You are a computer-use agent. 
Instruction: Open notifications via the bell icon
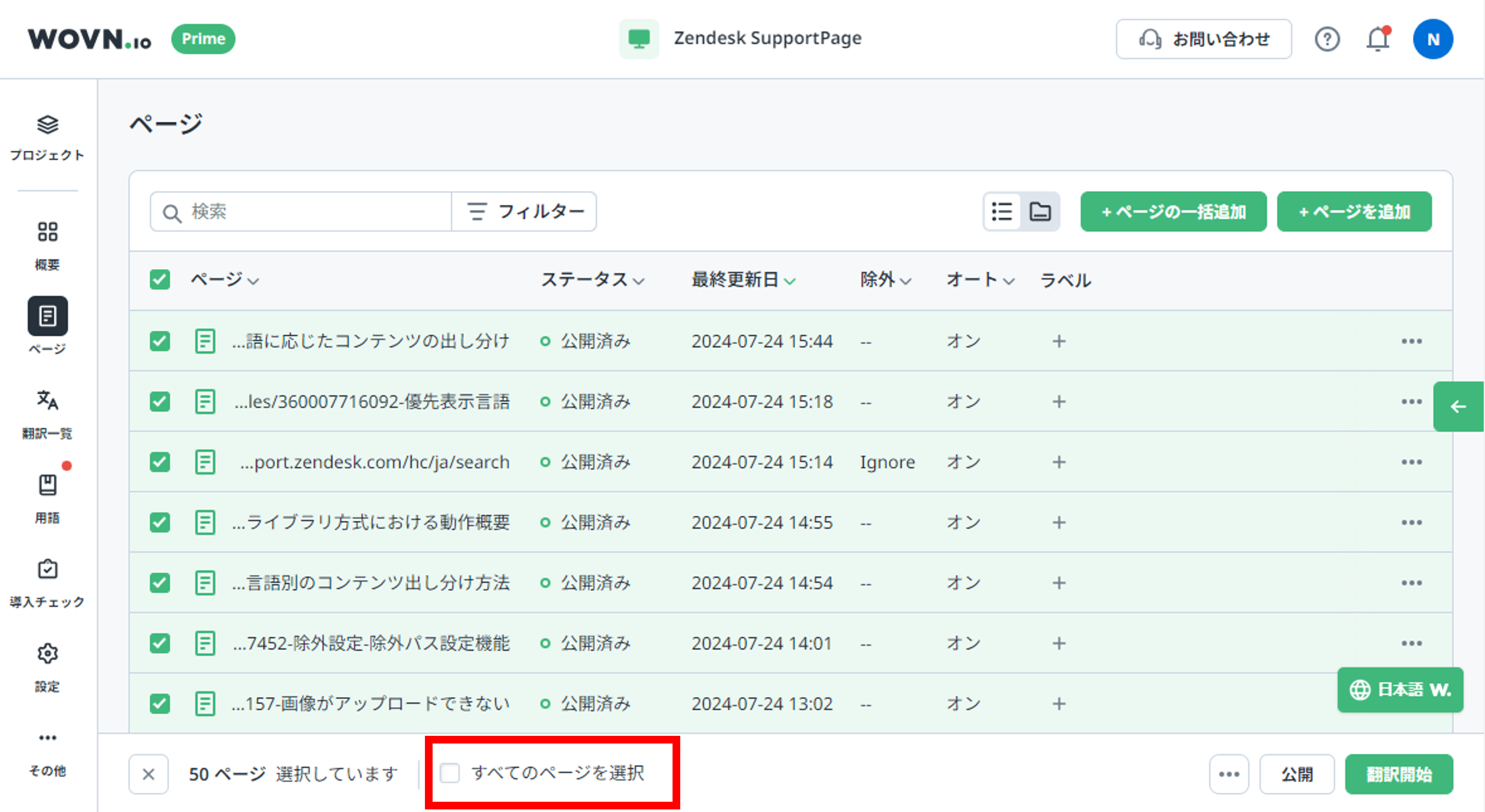(1378, 38)
